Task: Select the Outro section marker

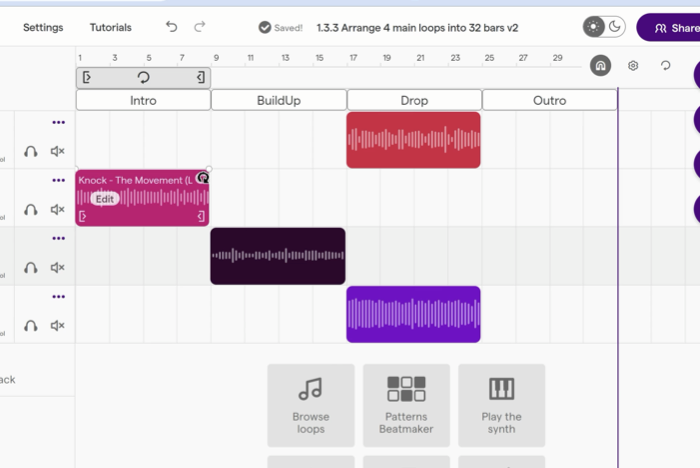Action: click(550, 100)
